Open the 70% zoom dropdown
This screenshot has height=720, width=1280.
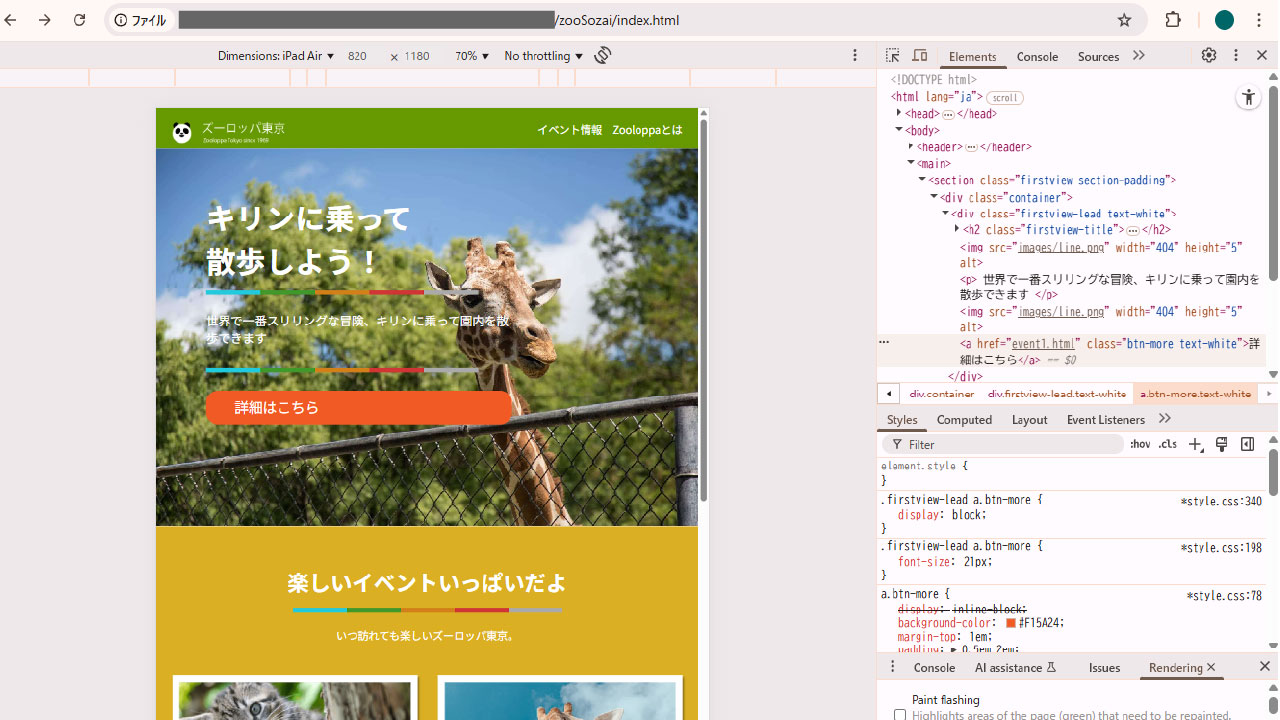[472, 56]
